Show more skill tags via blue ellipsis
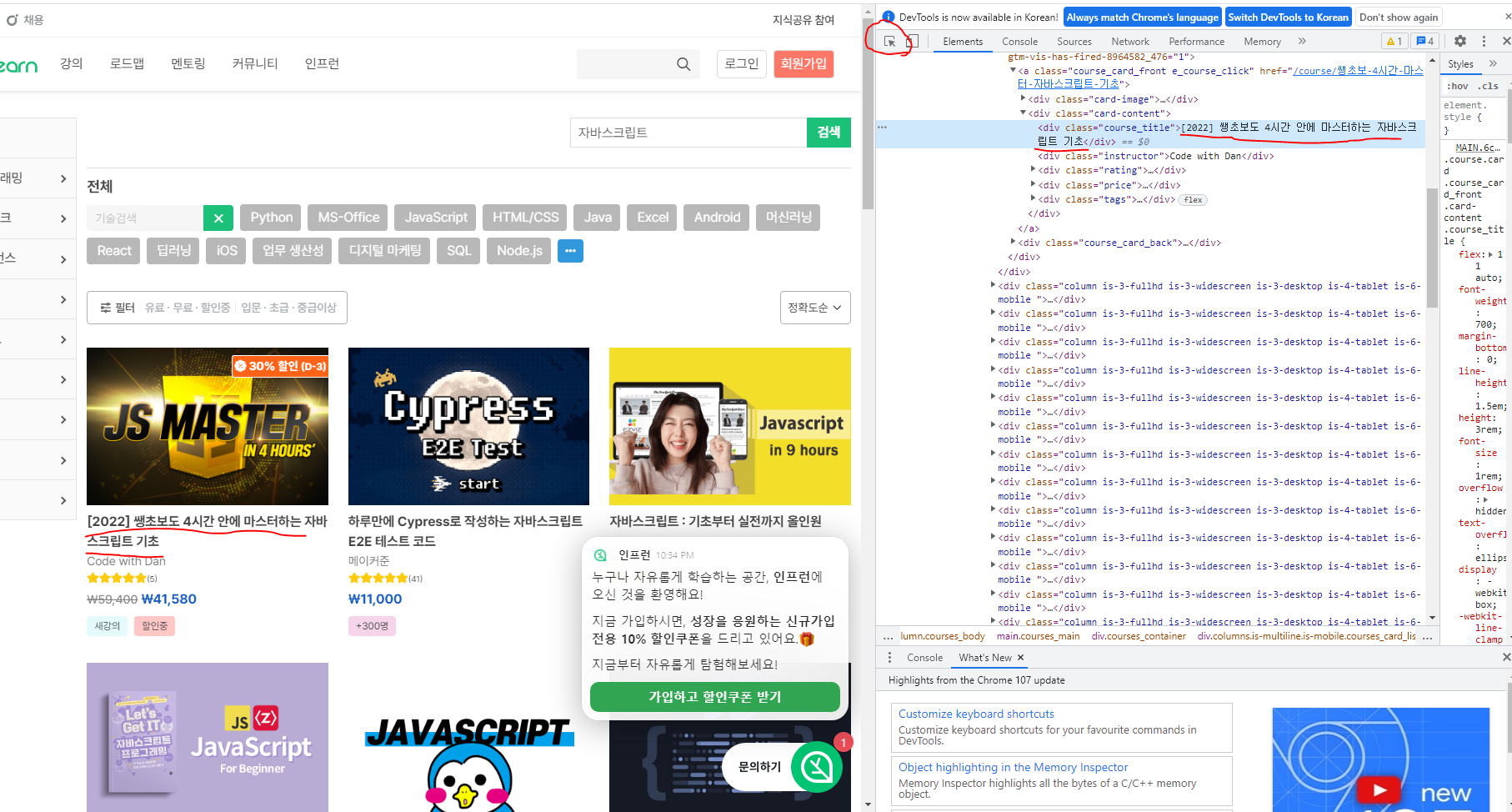1512x812 pixels. pos(570,251)
